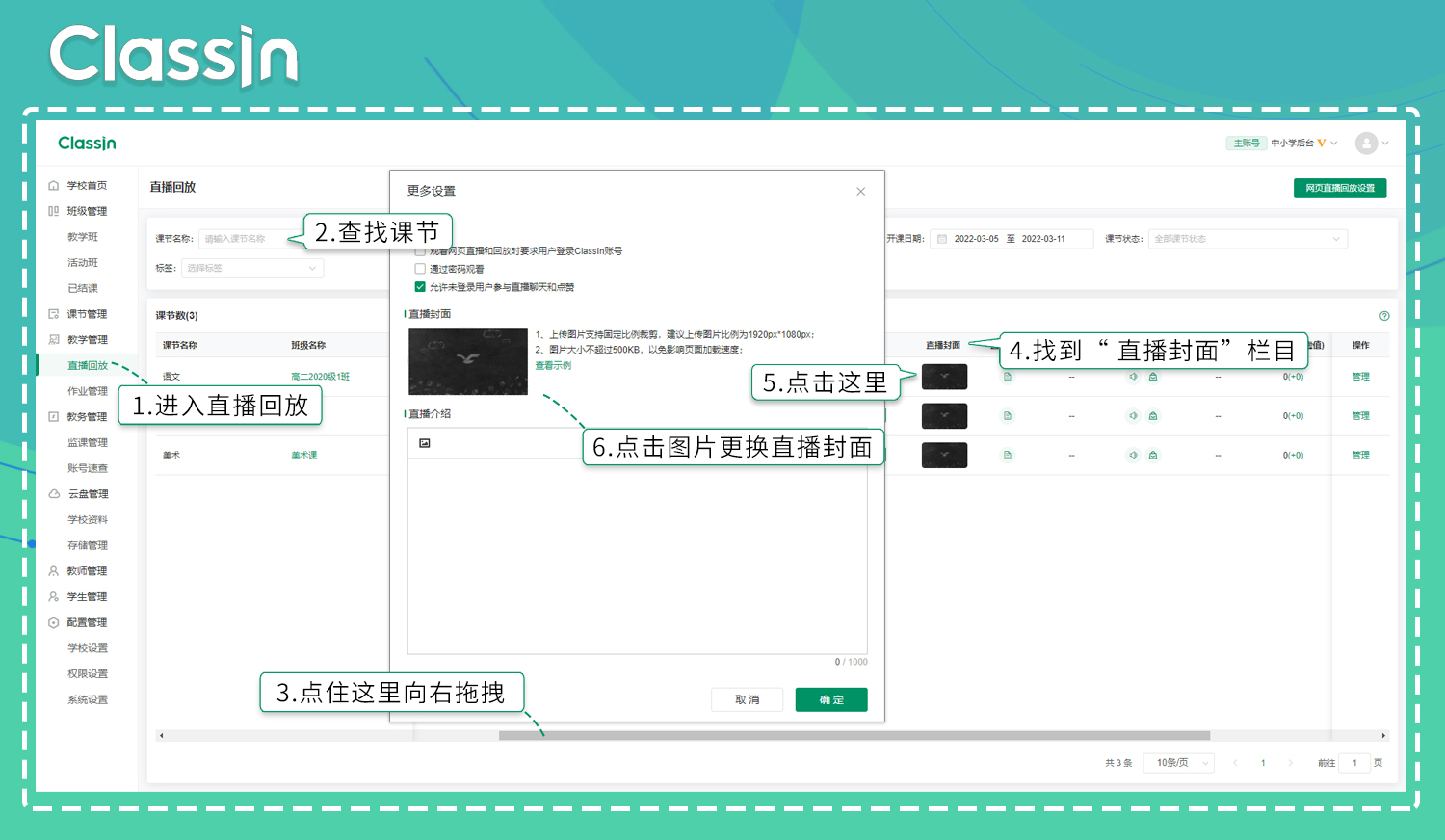Click the 前往 page number input
This screenshot has height=840, width=1445.
point(1354,763)
